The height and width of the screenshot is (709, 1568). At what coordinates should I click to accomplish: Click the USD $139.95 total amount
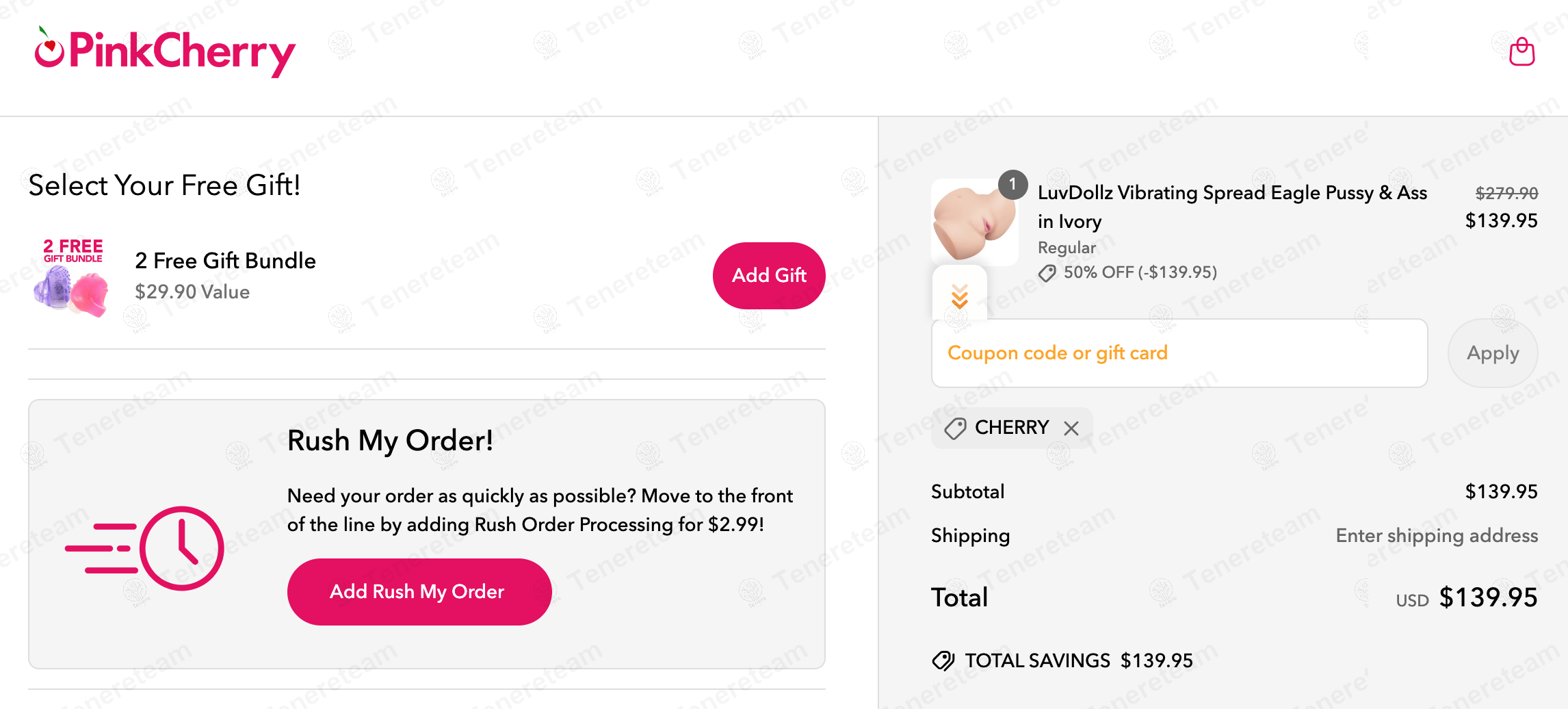(1487, 597)
